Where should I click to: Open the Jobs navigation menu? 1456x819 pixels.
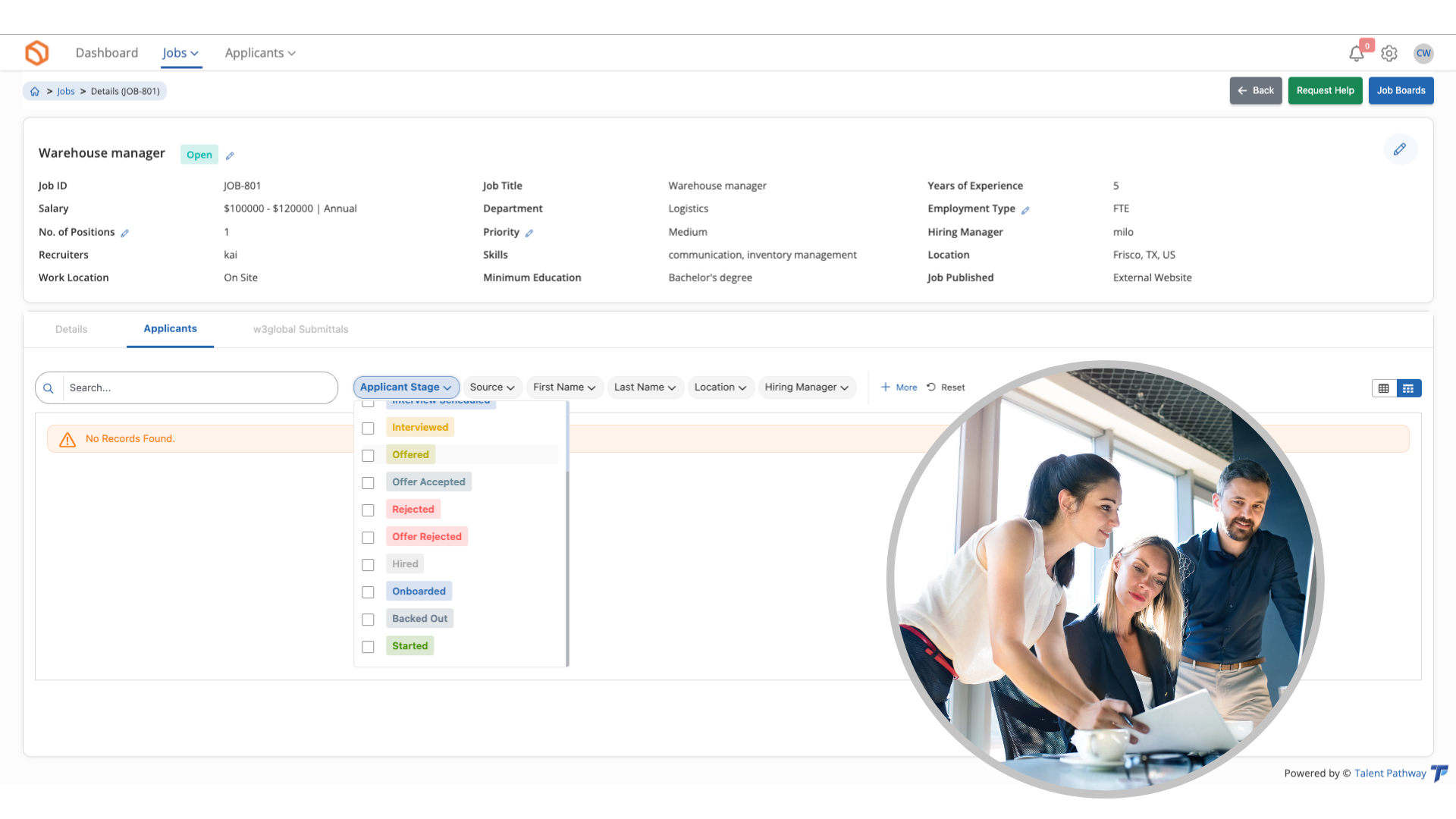[x=180, y=53]
